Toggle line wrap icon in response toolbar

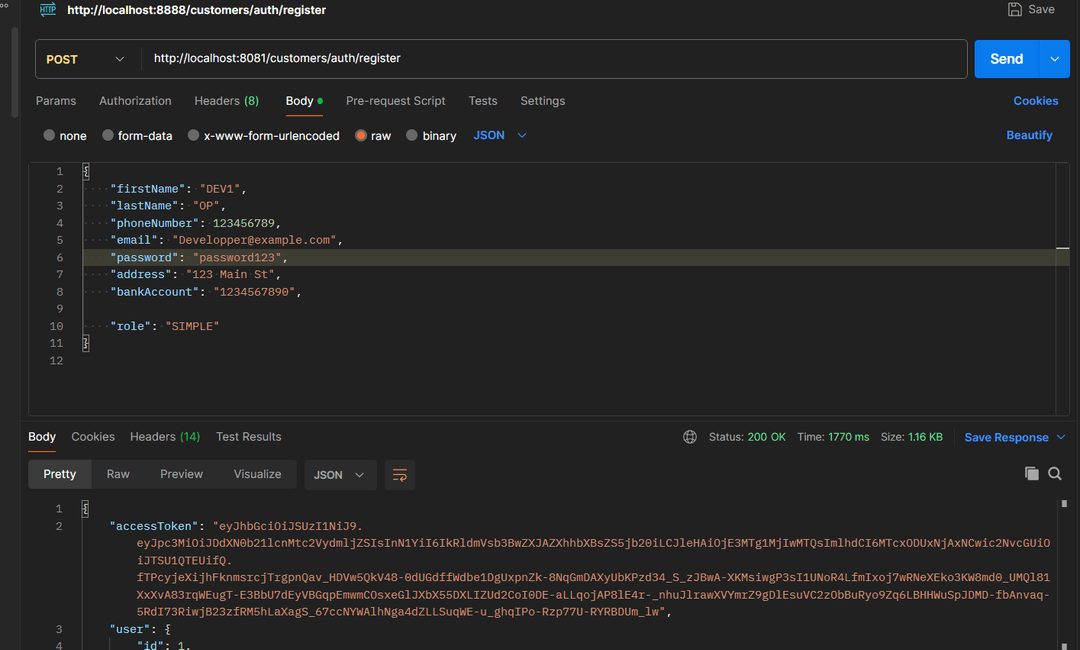pos(399,475)
